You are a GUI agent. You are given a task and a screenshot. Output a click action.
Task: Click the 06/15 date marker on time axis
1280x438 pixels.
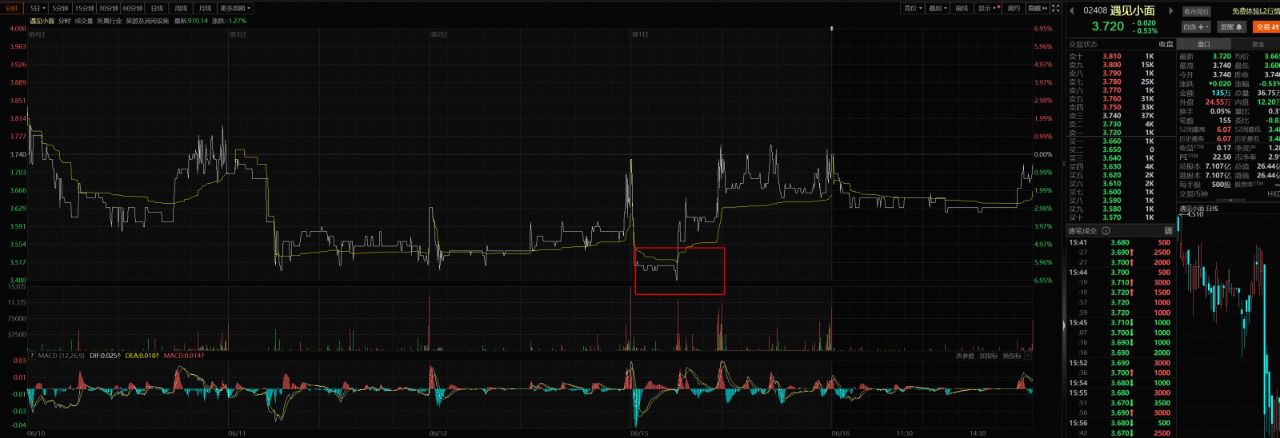click(x=640, y=434)
